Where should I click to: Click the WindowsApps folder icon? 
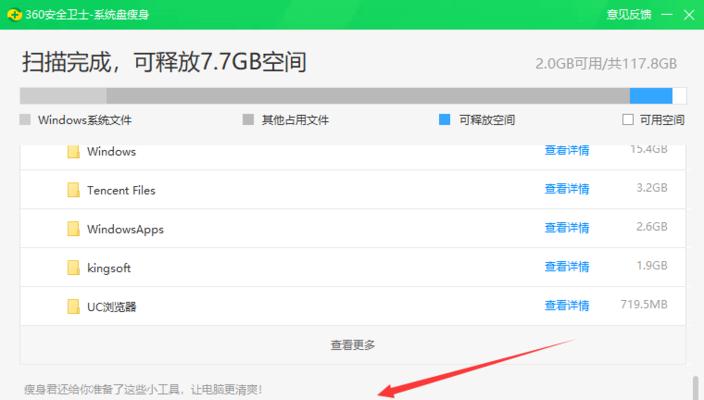(x=73, y=229)
